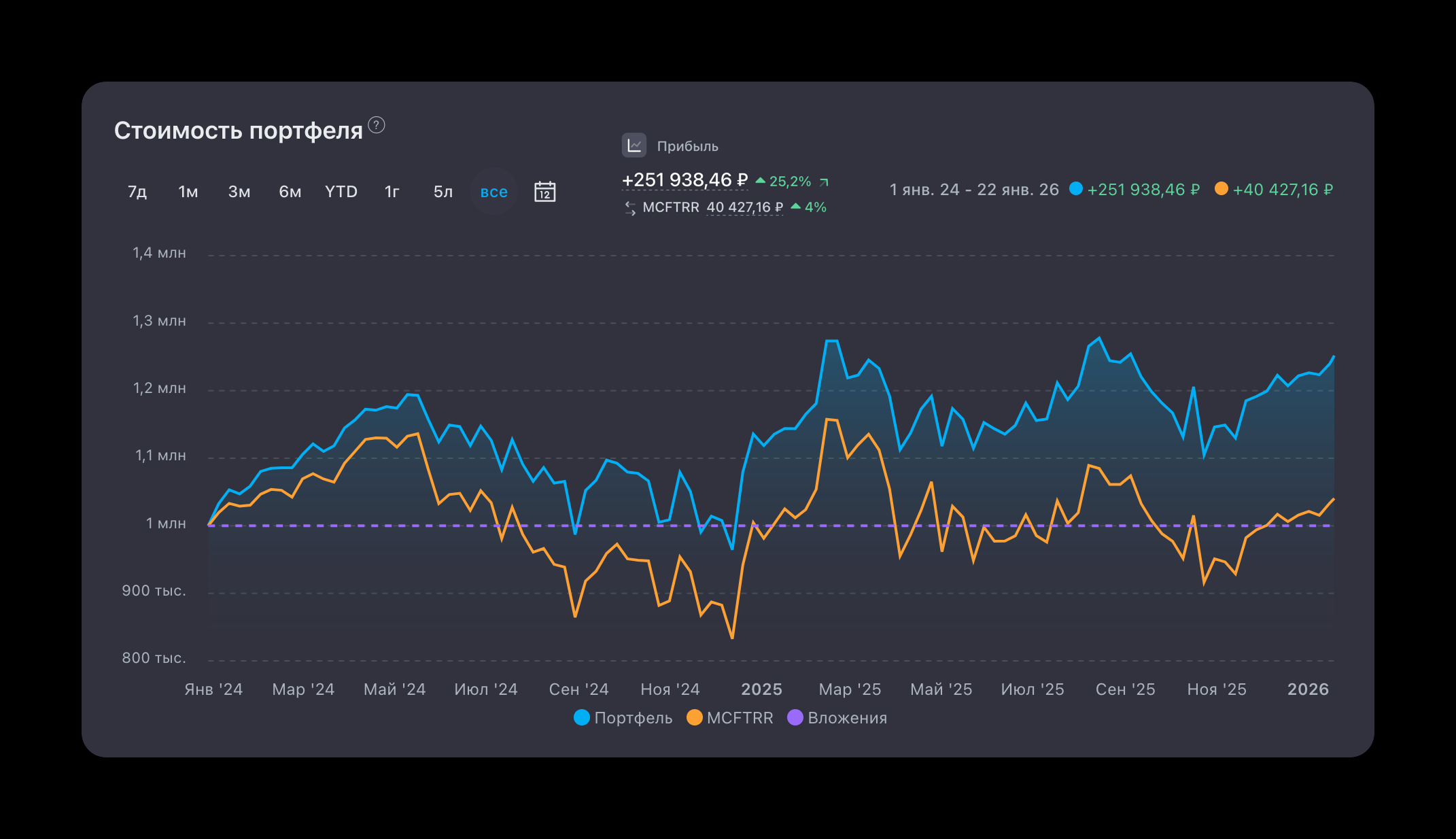This screenshot has height=839, width=1456.
Task: Select the 6м period tab
Action: pos(290,192)
